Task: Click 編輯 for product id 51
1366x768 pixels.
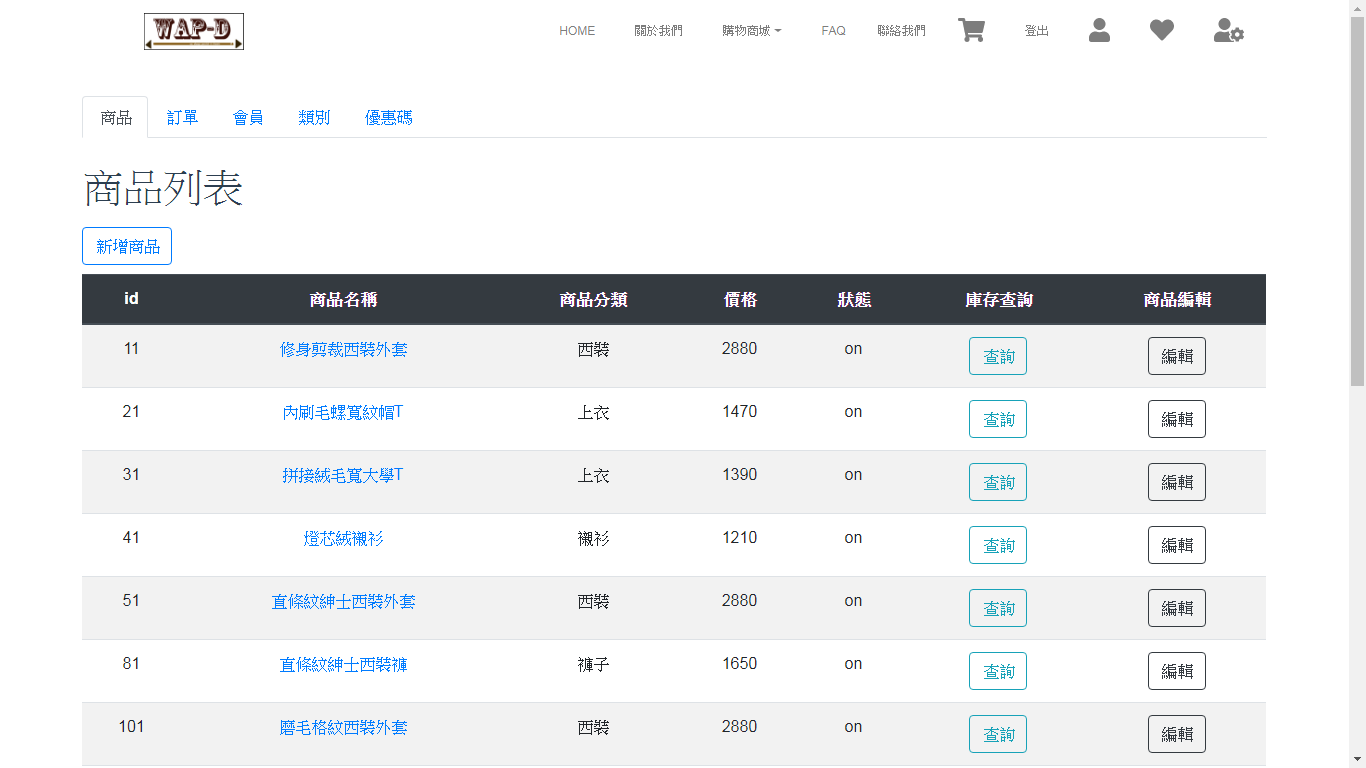Action: tap(1177, 608)
